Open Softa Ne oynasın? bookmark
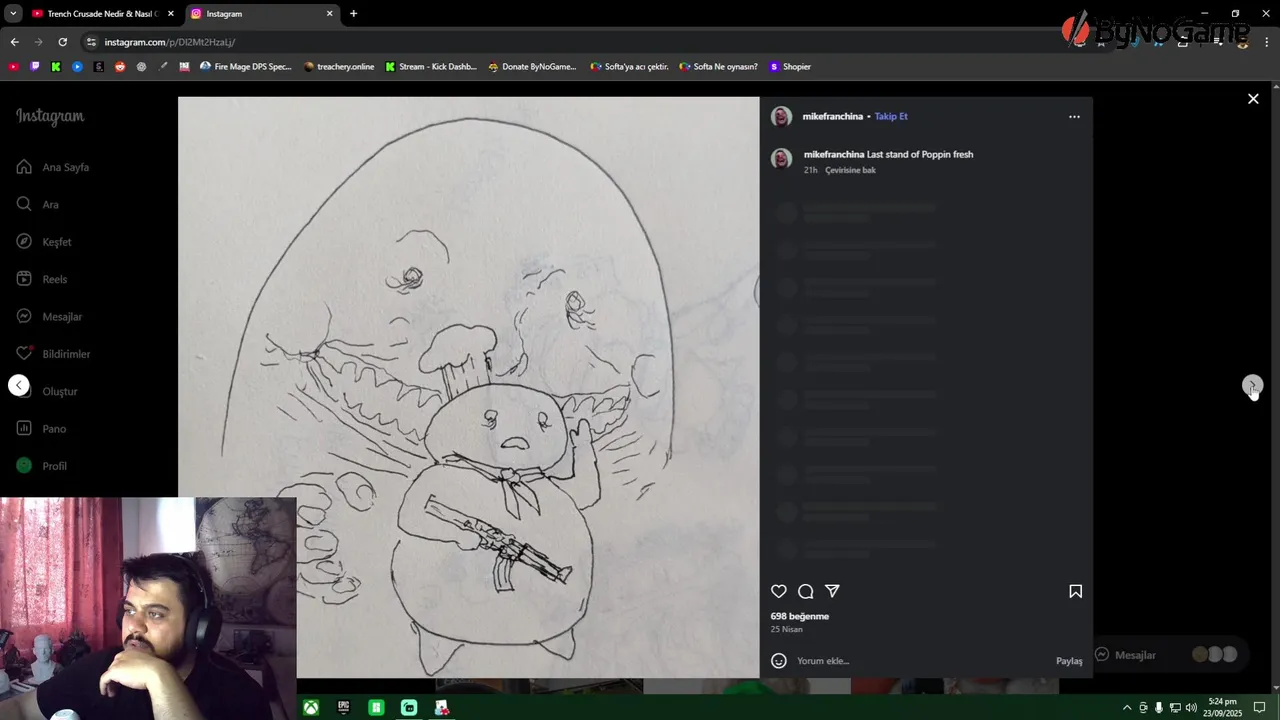 pos(718,67)
